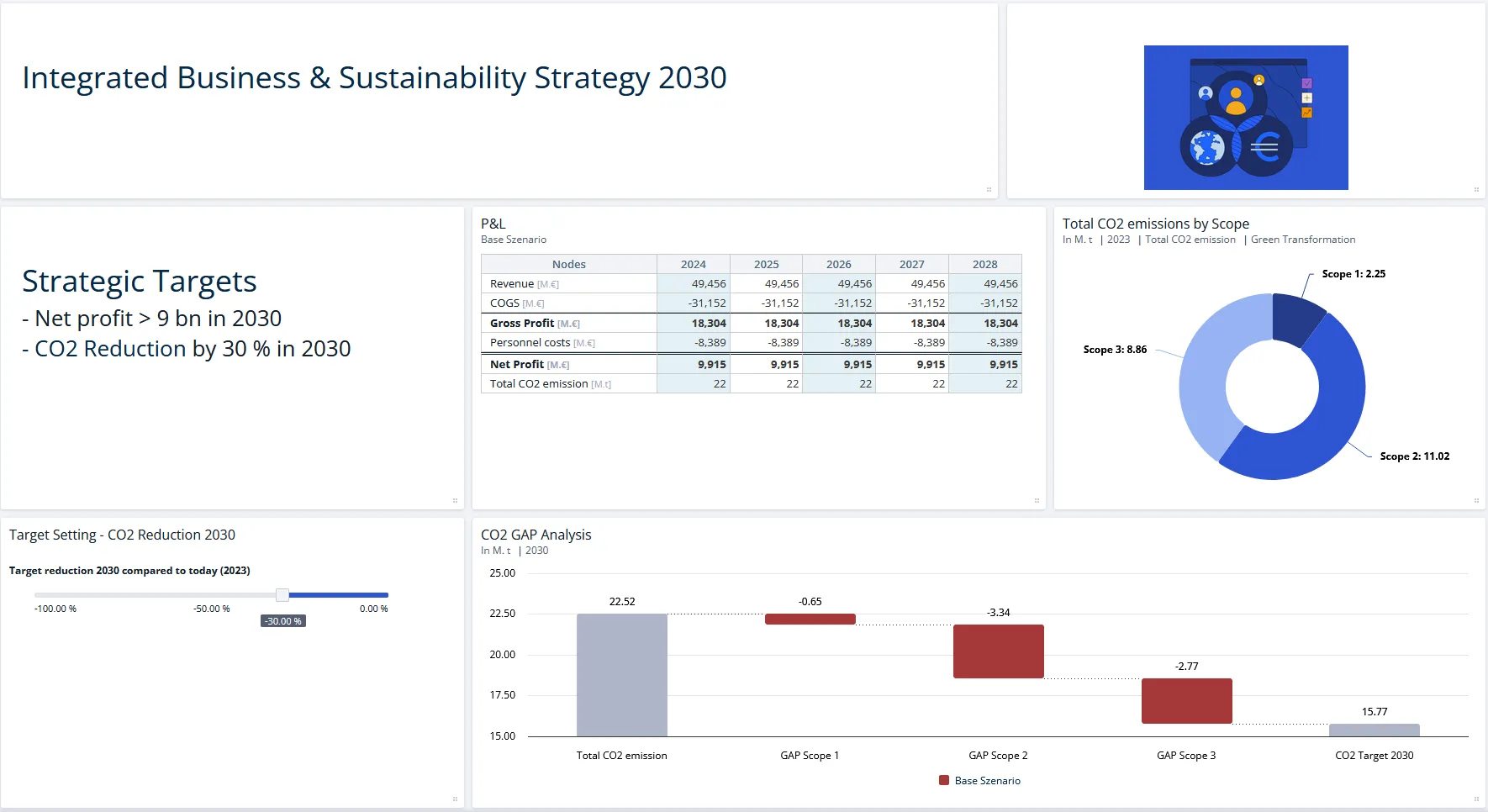Click the 2024 COGS cell -31,152

click(x=694, y=303)
